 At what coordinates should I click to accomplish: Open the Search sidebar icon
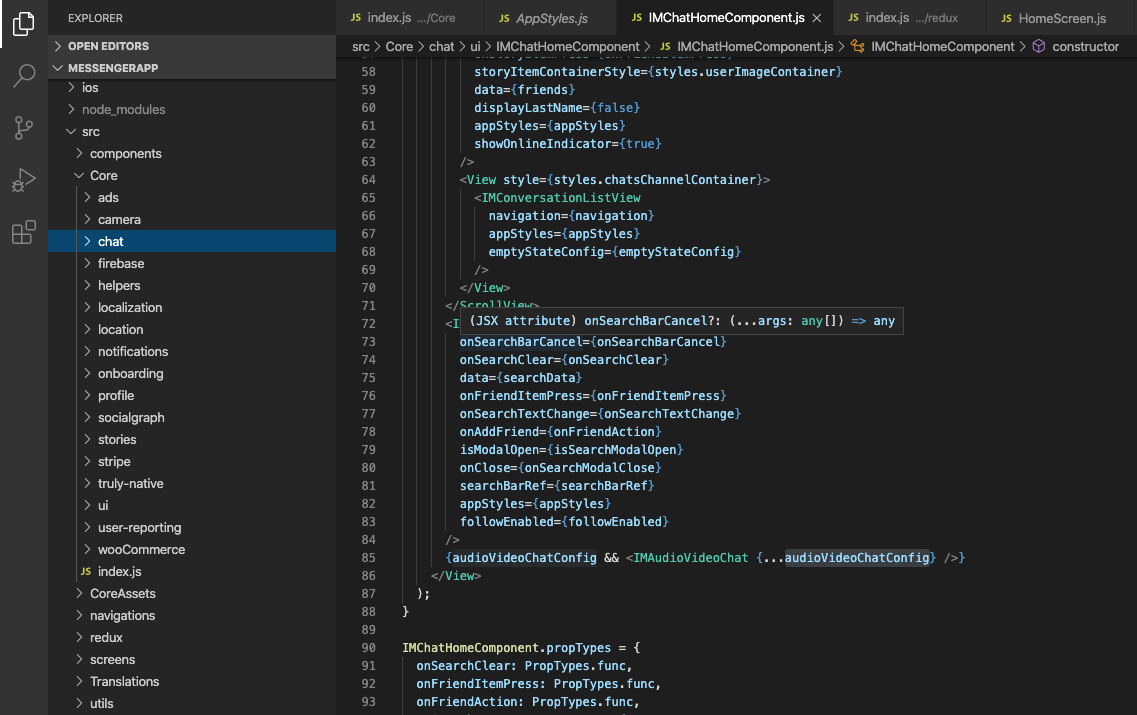(24, 76)
